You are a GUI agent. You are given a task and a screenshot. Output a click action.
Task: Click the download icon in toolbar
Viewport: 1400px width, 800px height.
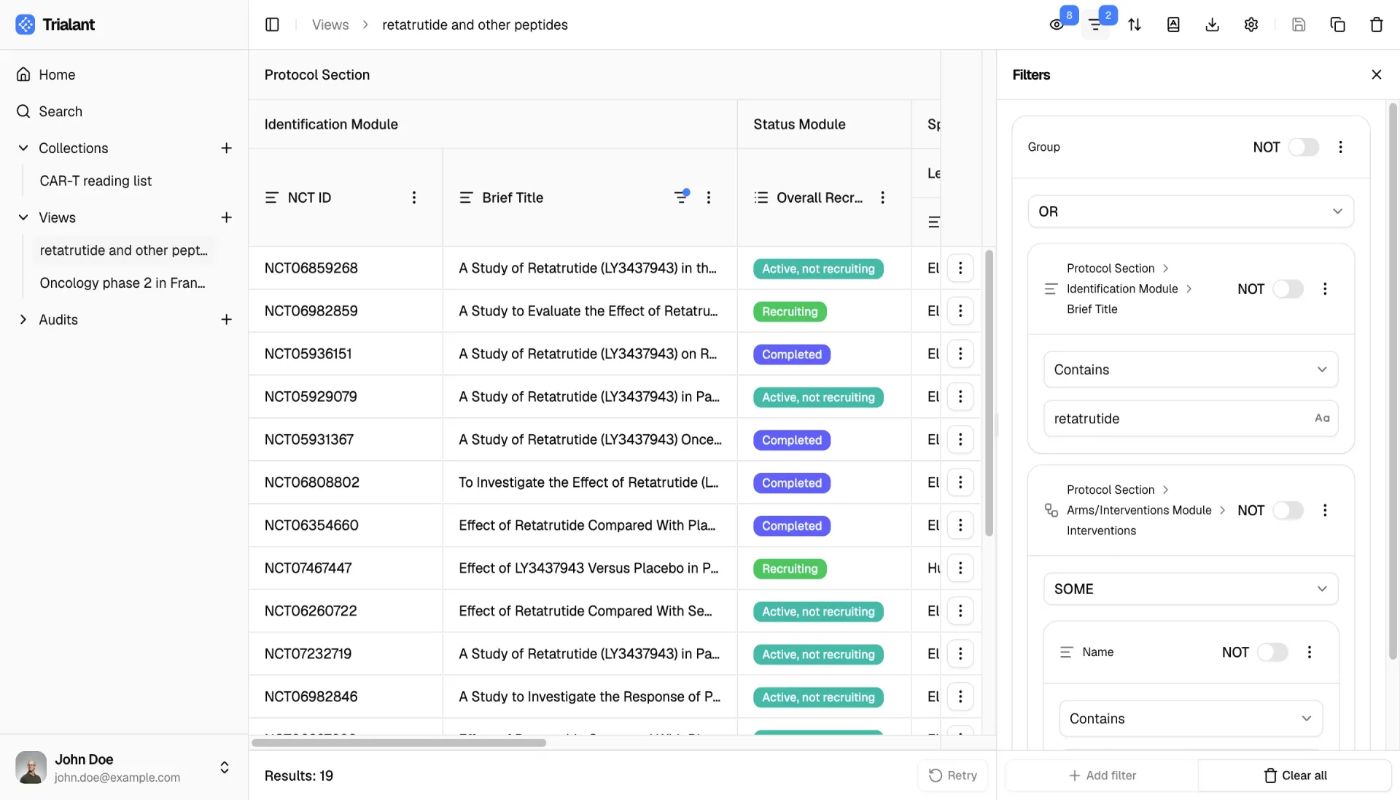click(1212, 25)
